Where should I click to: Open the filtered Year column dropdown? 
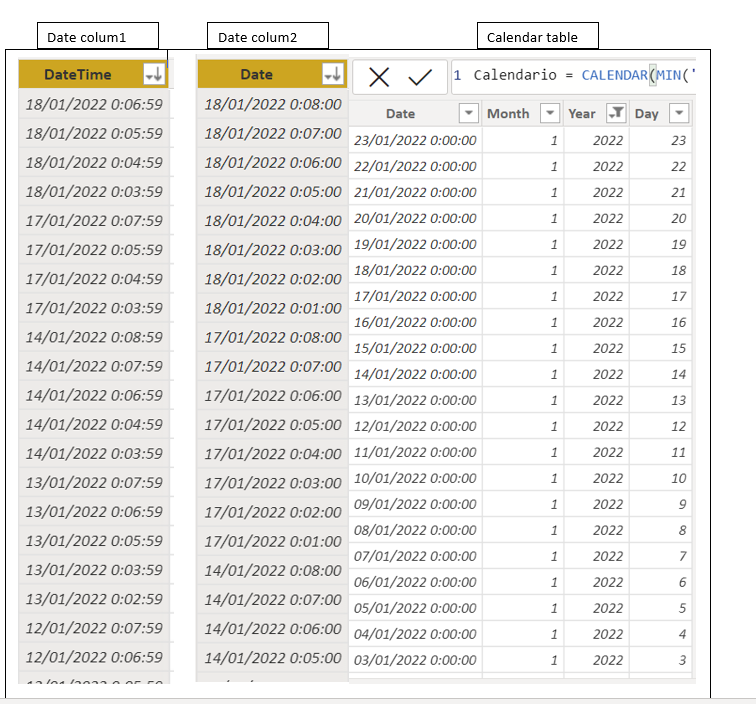(616, 113)
